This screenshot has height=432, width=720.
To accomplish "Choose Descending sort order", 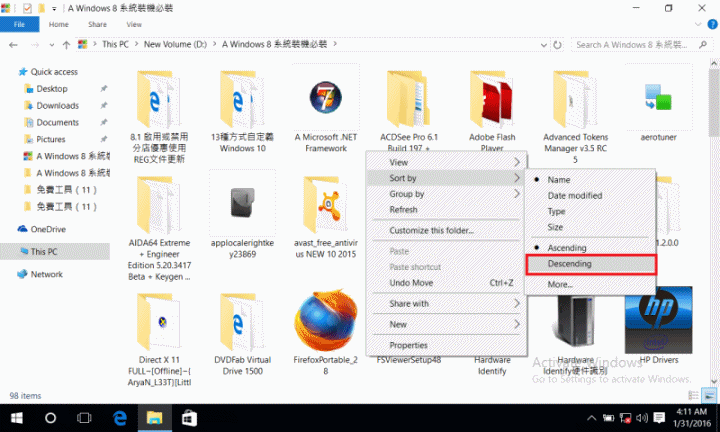I will tap(591, 264).
